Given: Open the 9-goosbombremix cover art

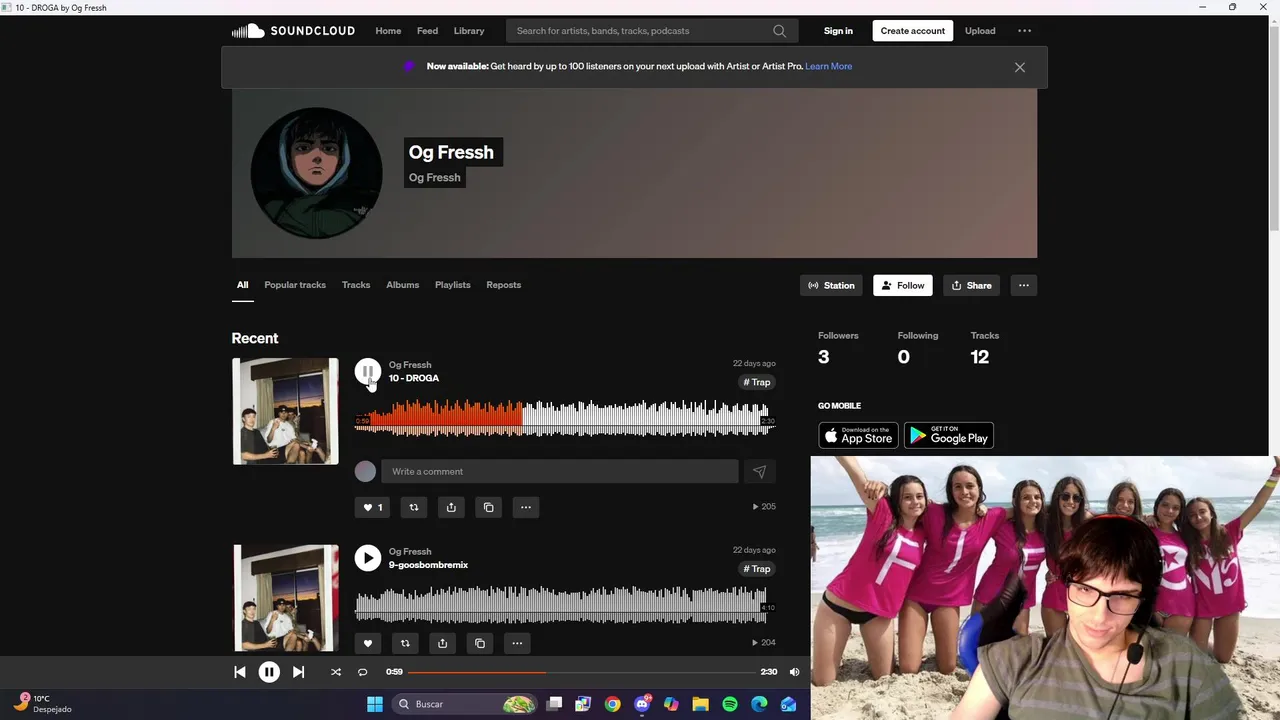Looking at the screenshot, I should pos(285,598).
